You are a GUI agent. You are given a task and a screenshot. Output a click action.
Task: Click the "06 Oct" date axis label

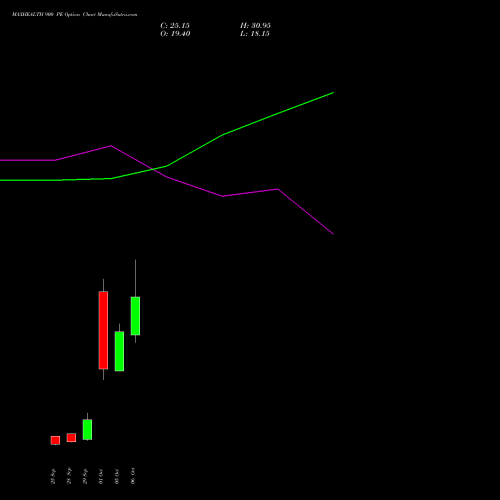point(133,476)
